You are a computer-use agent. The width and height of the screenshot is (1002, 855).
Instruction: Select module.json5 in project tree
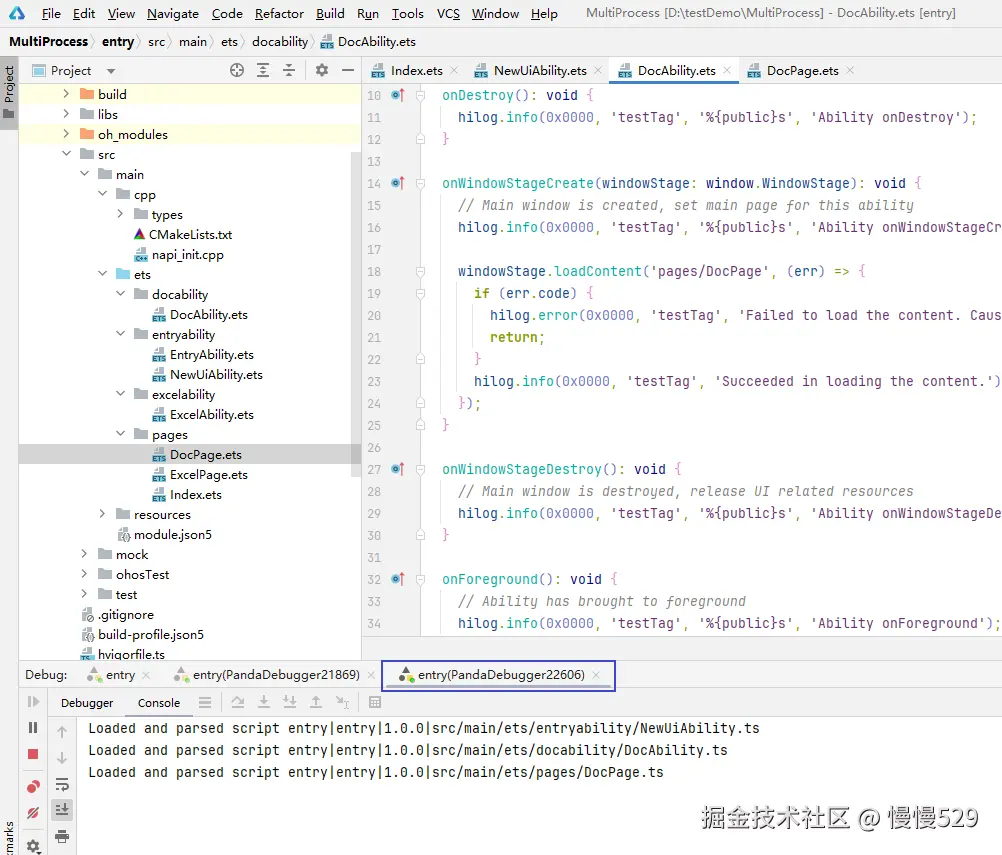(173, 535)
